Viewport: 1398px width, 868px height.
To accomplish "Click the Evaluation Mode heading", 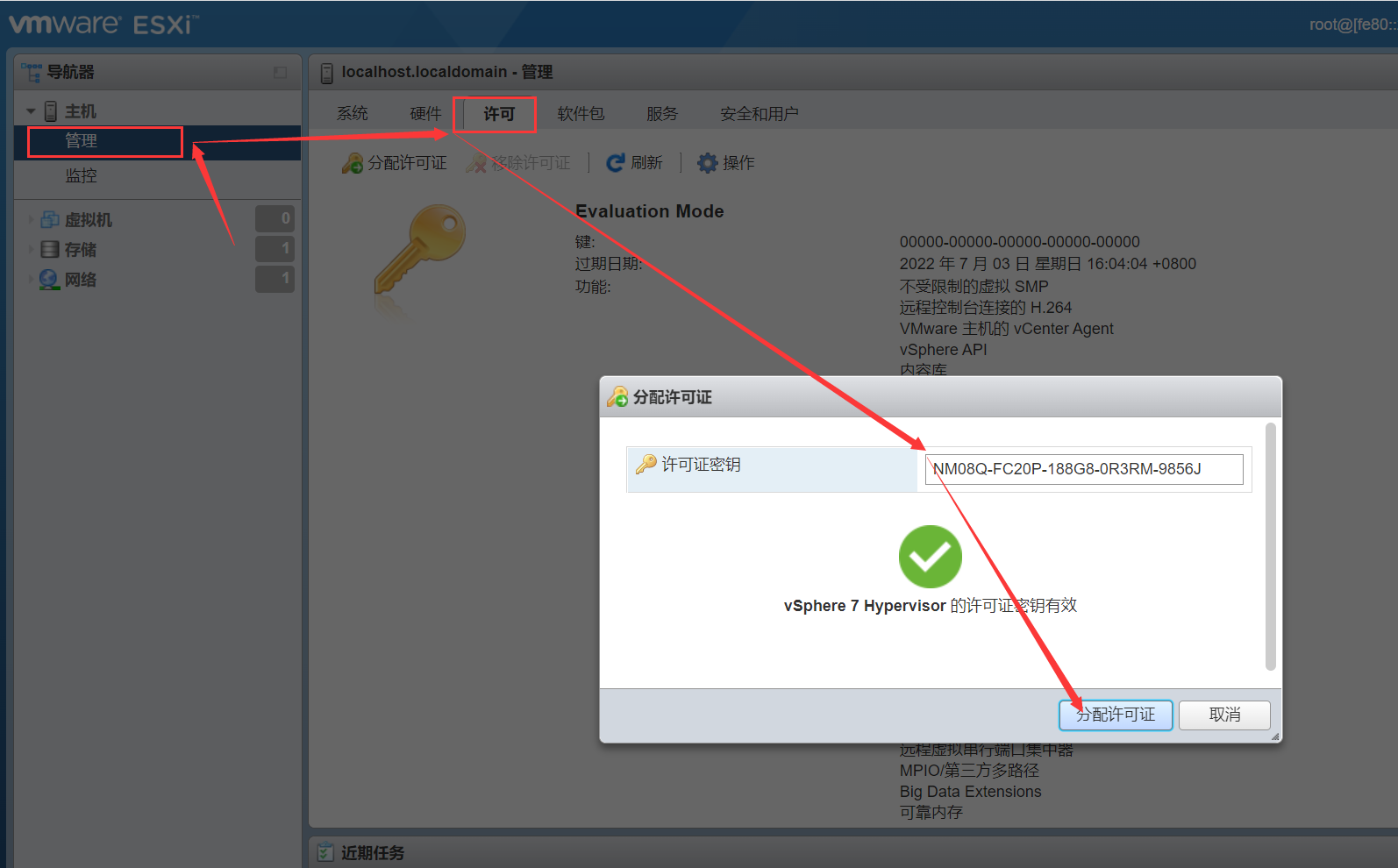I will click(650, 211).
